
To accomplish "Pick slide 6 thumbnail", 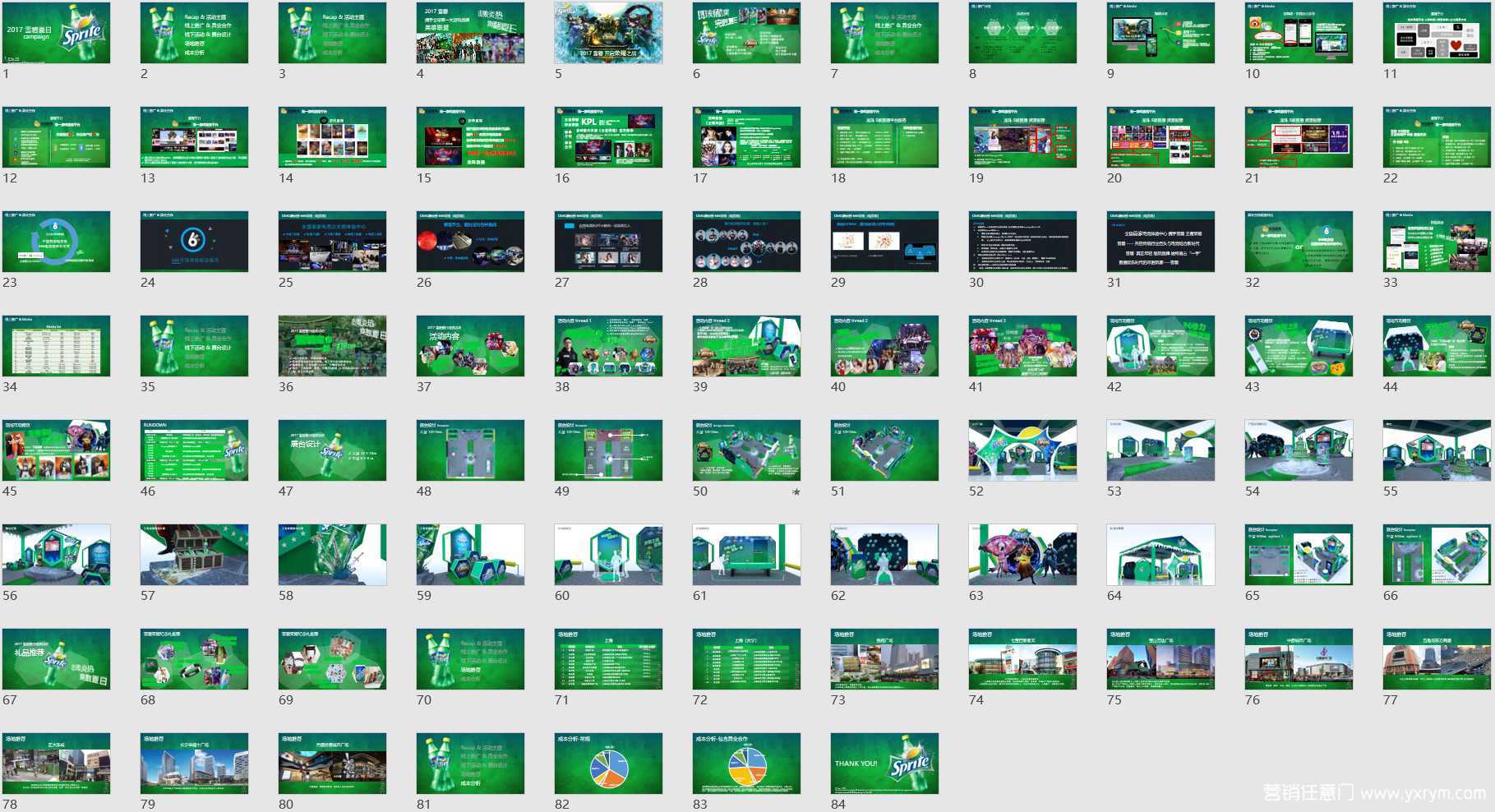I will [x=746, y=33].
